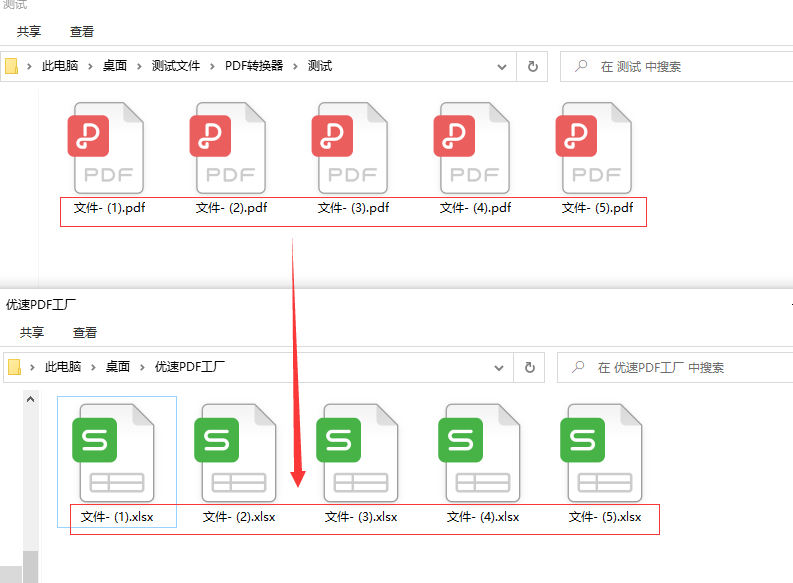Image resolution: width=793 pixels, height=583 pixels.
Task: Expand the chevron after 测试文件 in the breadcrumb
Action: tap(210, 66)
